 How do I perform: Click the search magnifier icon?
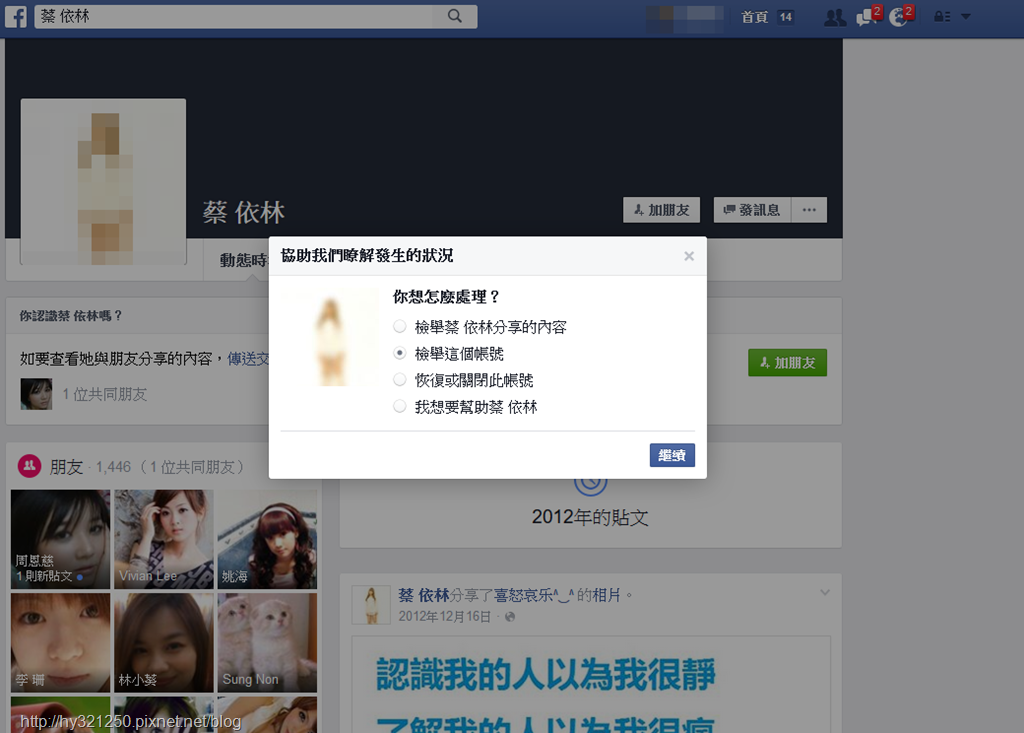pyautogui.click(x=455, y=16)
